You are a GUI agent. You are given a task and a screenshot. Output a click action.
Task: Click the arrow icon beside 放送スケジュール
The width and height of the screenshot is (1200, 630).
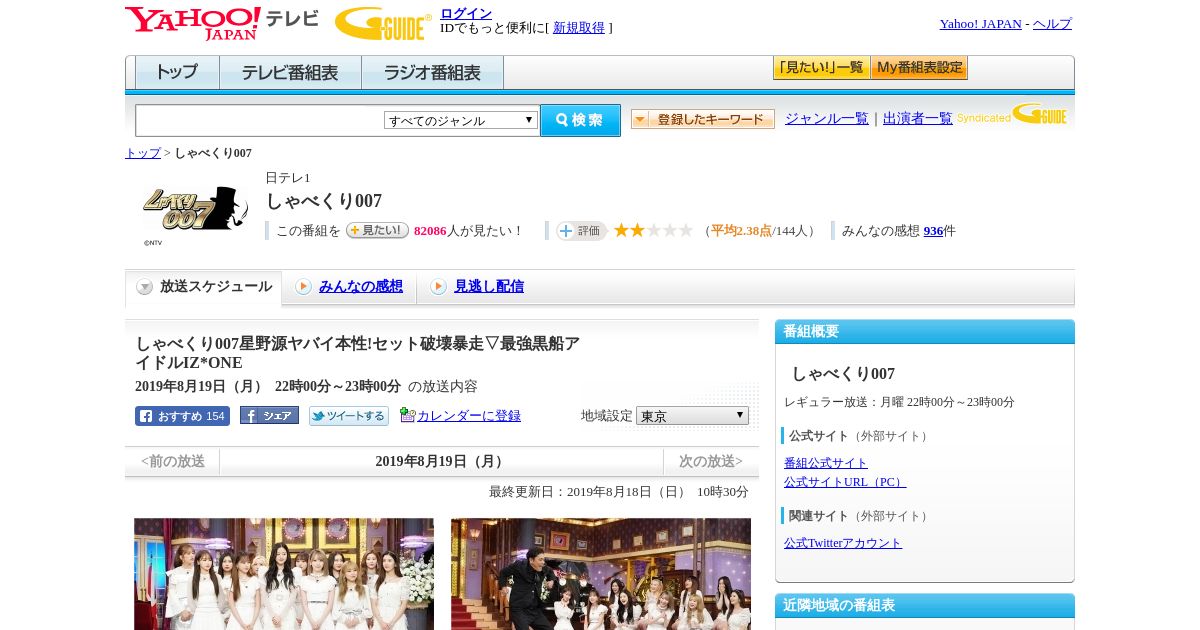tap(145, 287)
